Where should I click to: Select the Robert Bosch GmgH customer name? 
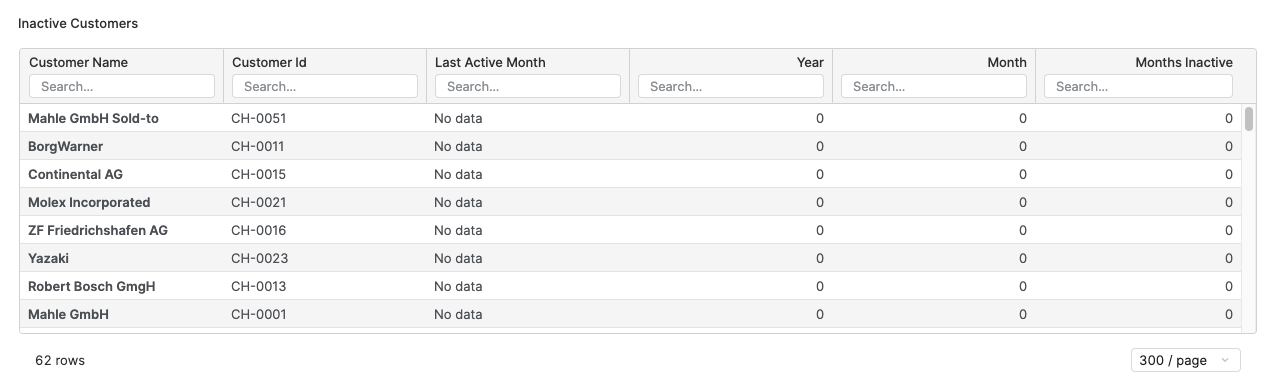click(91, 286)
